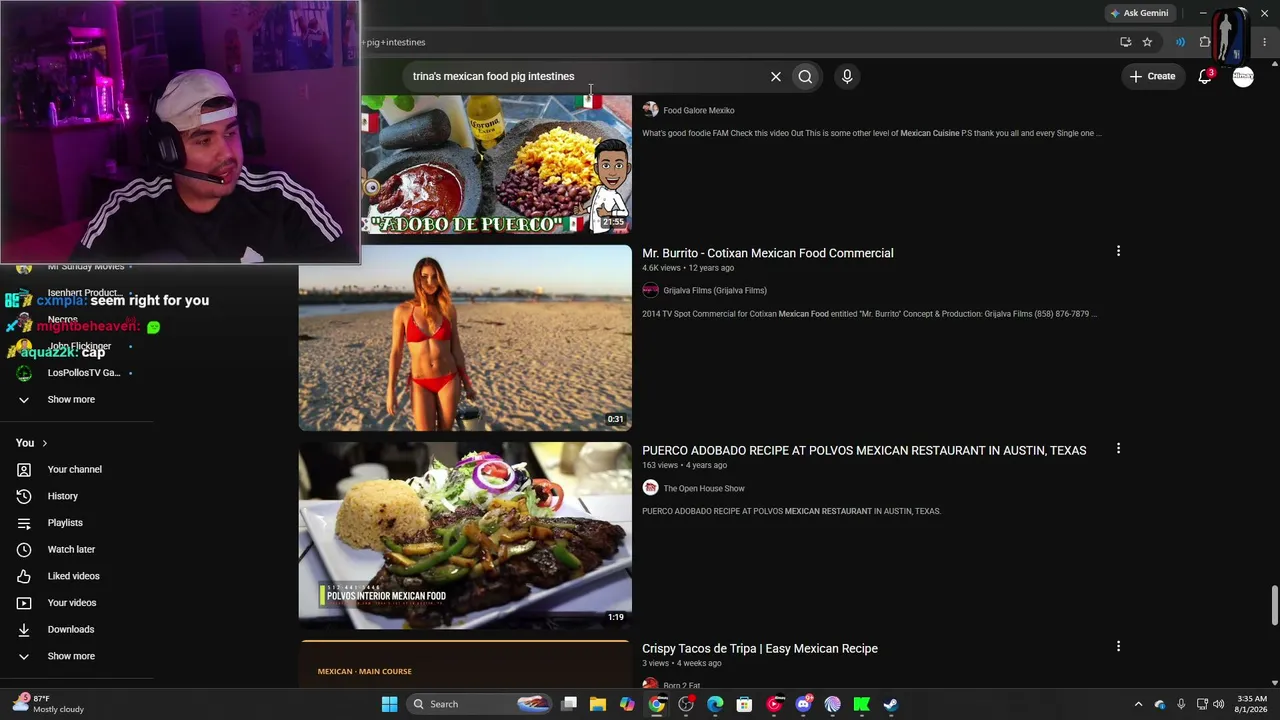Play the beach Mr. Burrito thumbnail
Viewport: 1280px width, 720px height.
pyautogui.click(x=465, y=338)
